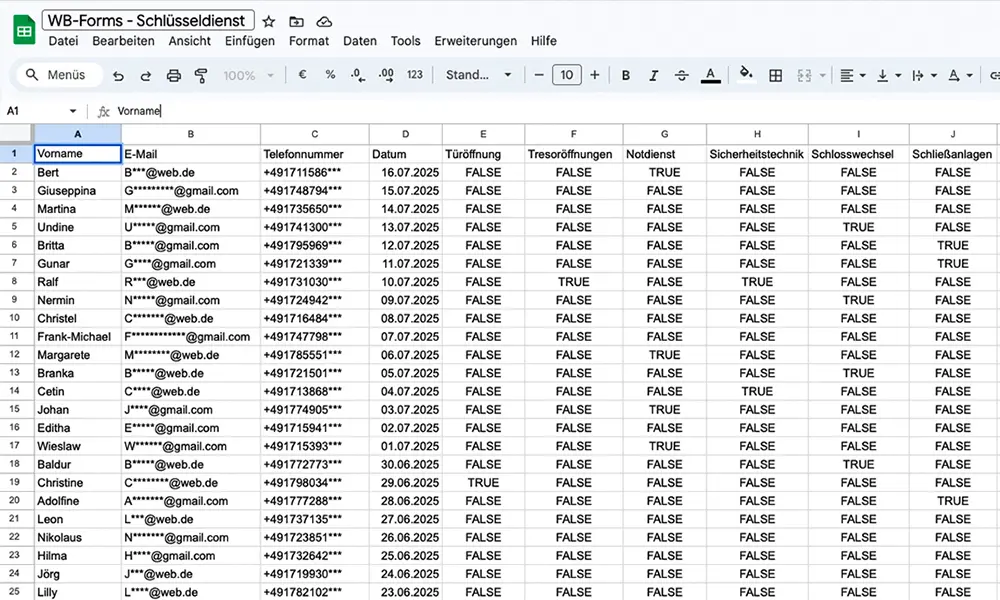Viewport: 1000px width, 600px height.
Task: Open fill color picker
Action: 746,75
